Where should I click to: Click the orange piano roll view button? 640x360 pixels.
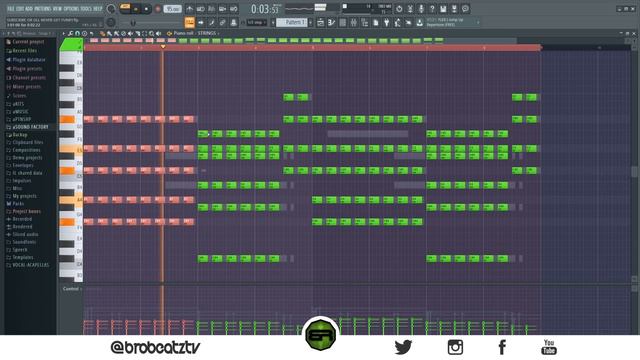coord(190,22)
